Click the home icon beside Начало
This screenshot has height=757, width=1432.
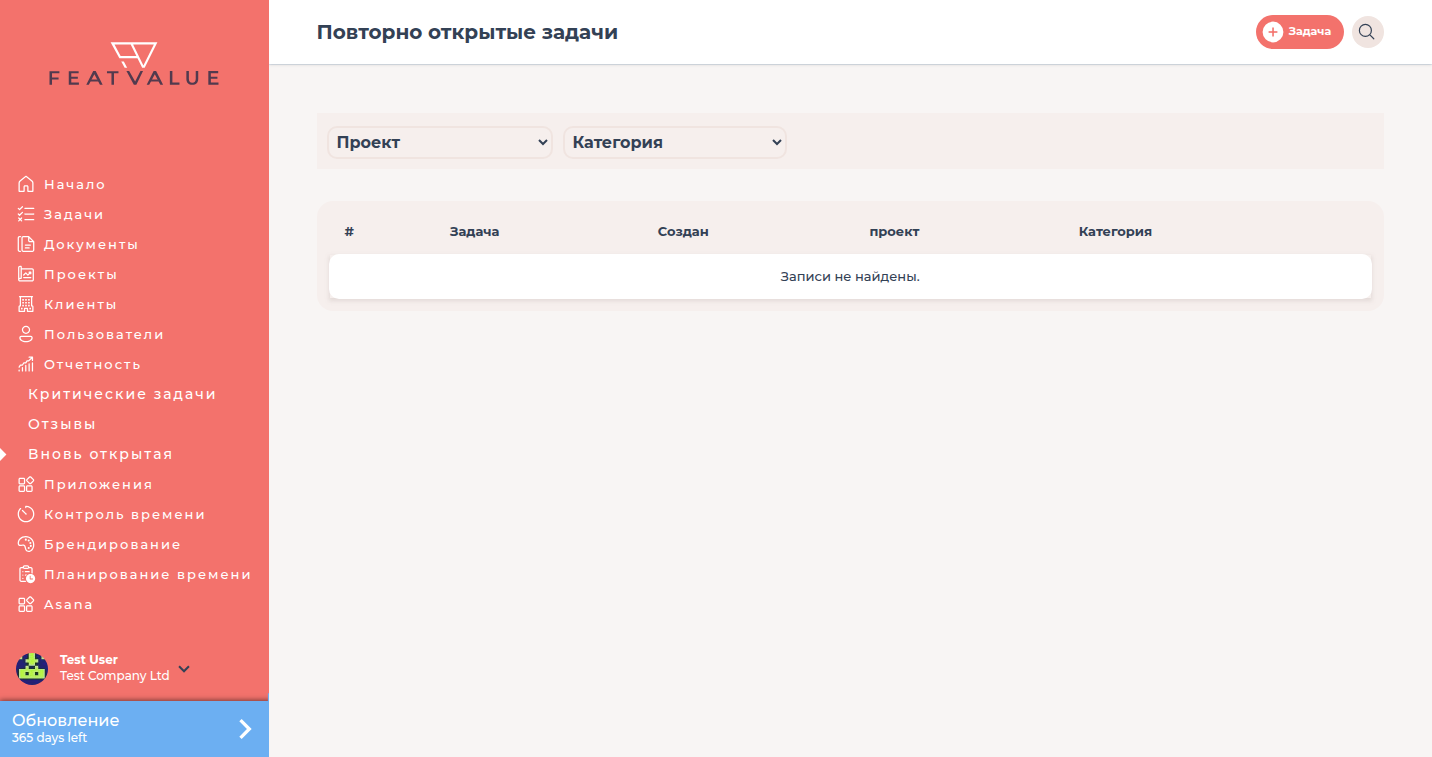[26, 184]
